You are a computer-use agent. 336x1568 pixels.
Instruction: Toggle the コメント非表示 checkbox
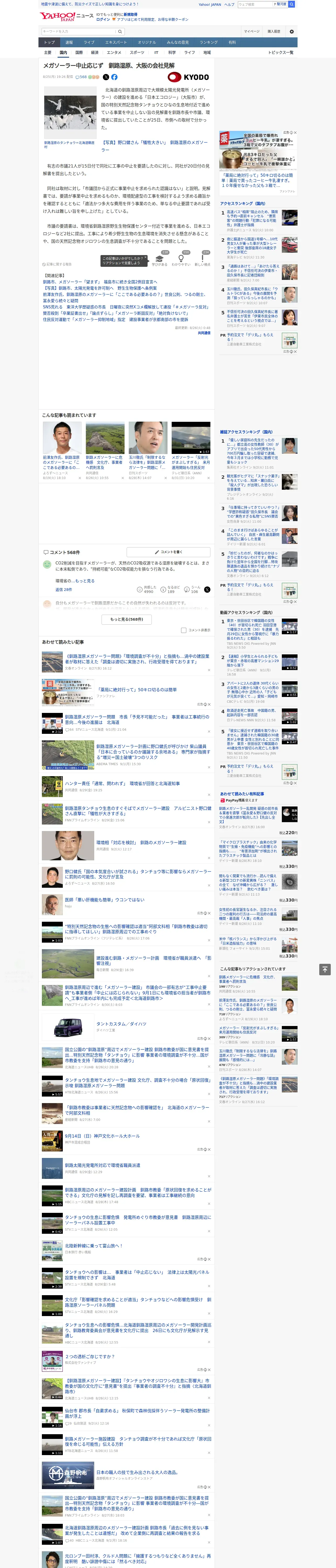click(183, 630)
